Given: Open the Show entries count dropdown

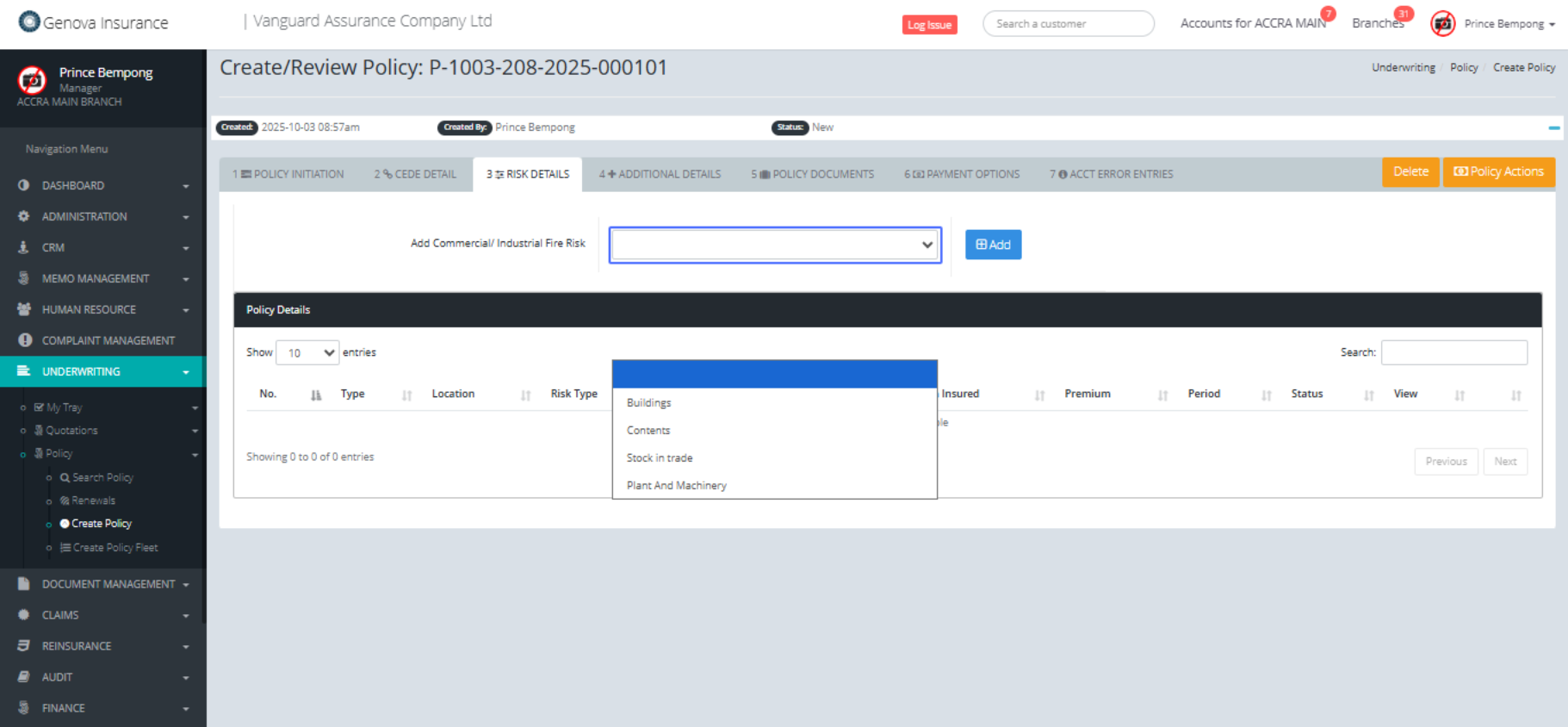Looking at the screenshot, I should coord(307,352).
